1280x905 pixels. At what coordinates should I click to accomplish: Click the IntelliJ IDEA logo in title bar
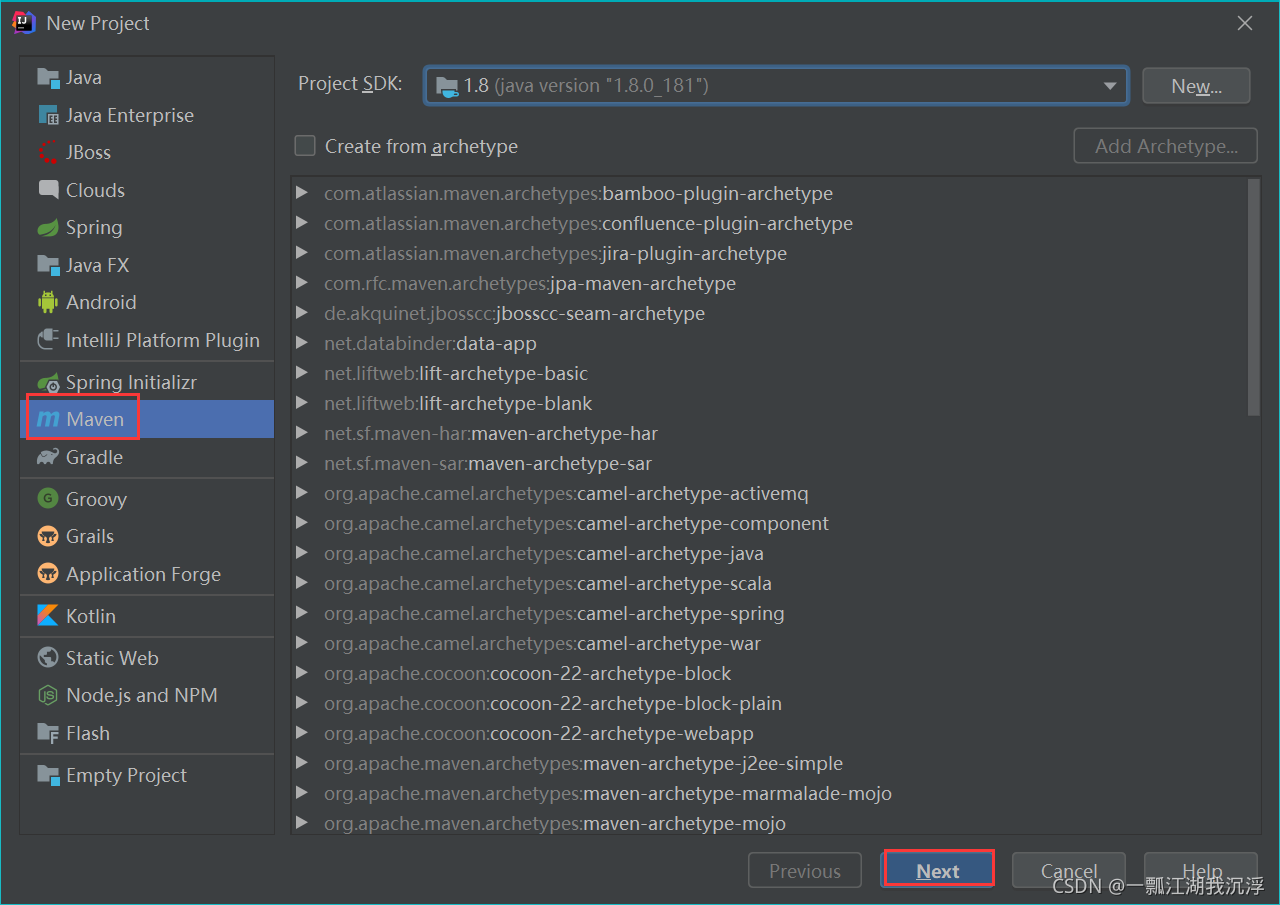point(24,22)
